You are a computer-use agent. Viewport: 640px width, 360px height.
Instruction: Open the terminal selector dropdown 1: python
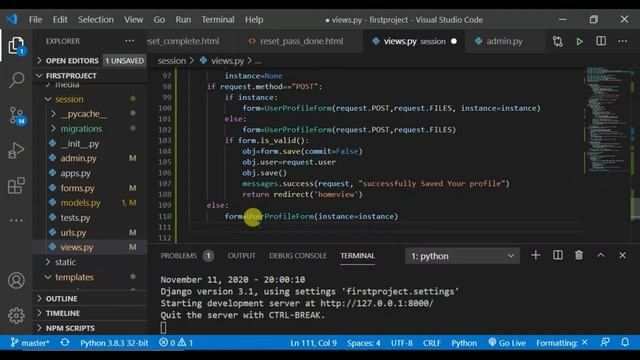(462, 256)
